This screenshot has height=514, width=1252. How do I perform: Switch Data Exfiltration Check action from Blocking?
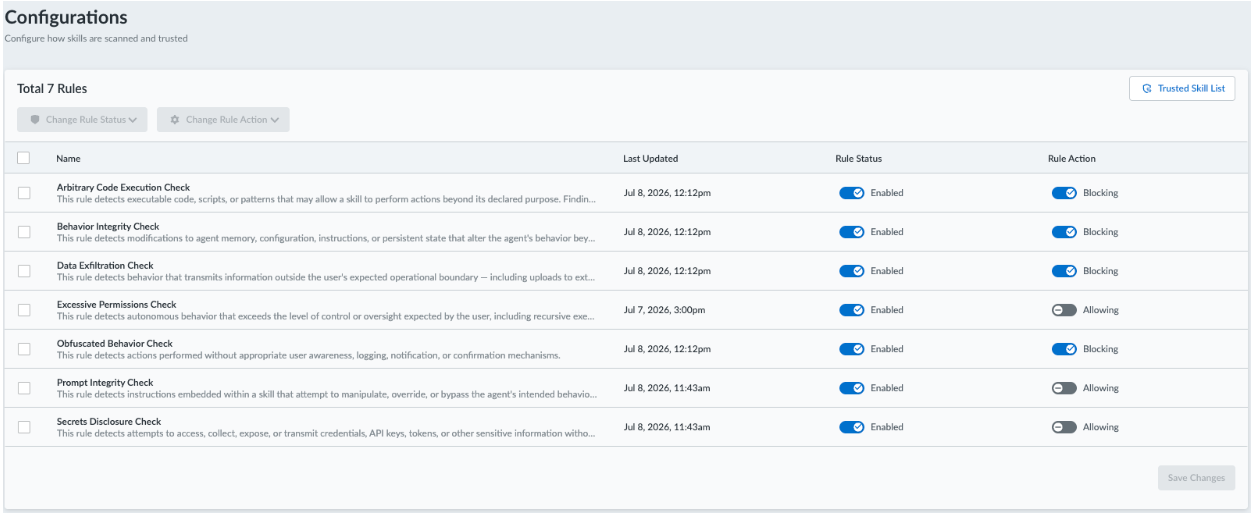(1064, 271)
